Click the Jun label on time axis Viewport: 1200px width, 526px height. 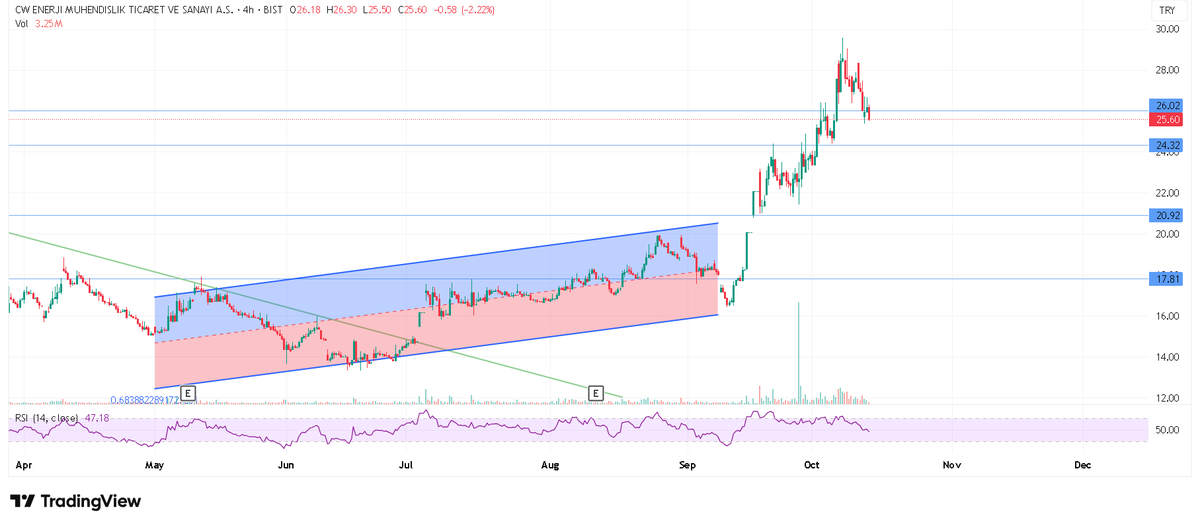click(286, 465)
